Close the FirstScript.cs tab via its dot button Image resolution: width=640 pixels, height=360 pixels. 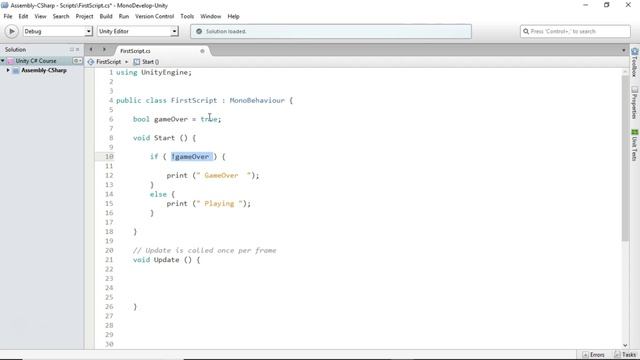[202, 51]
